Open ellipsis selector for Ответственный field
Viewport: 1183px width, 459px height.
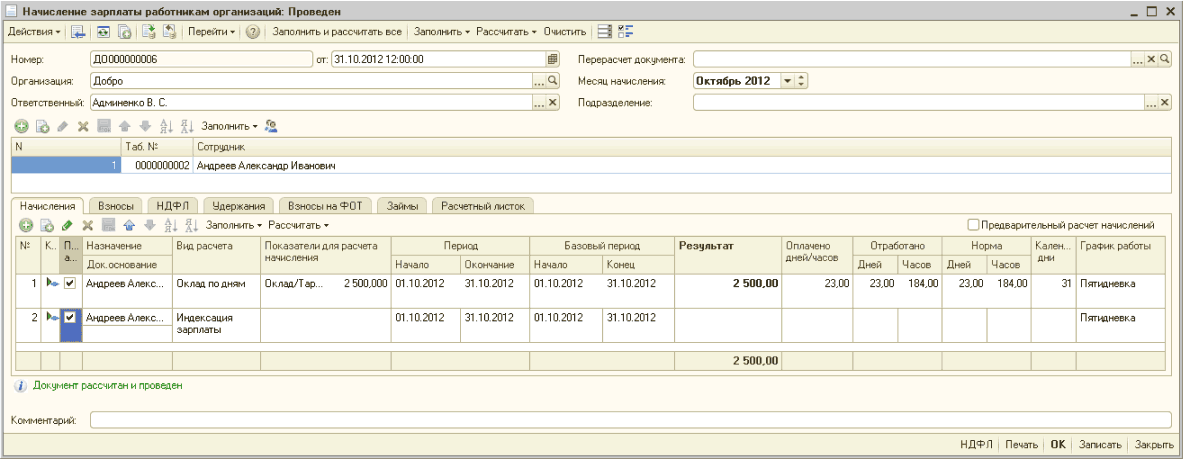pos(539,103)
